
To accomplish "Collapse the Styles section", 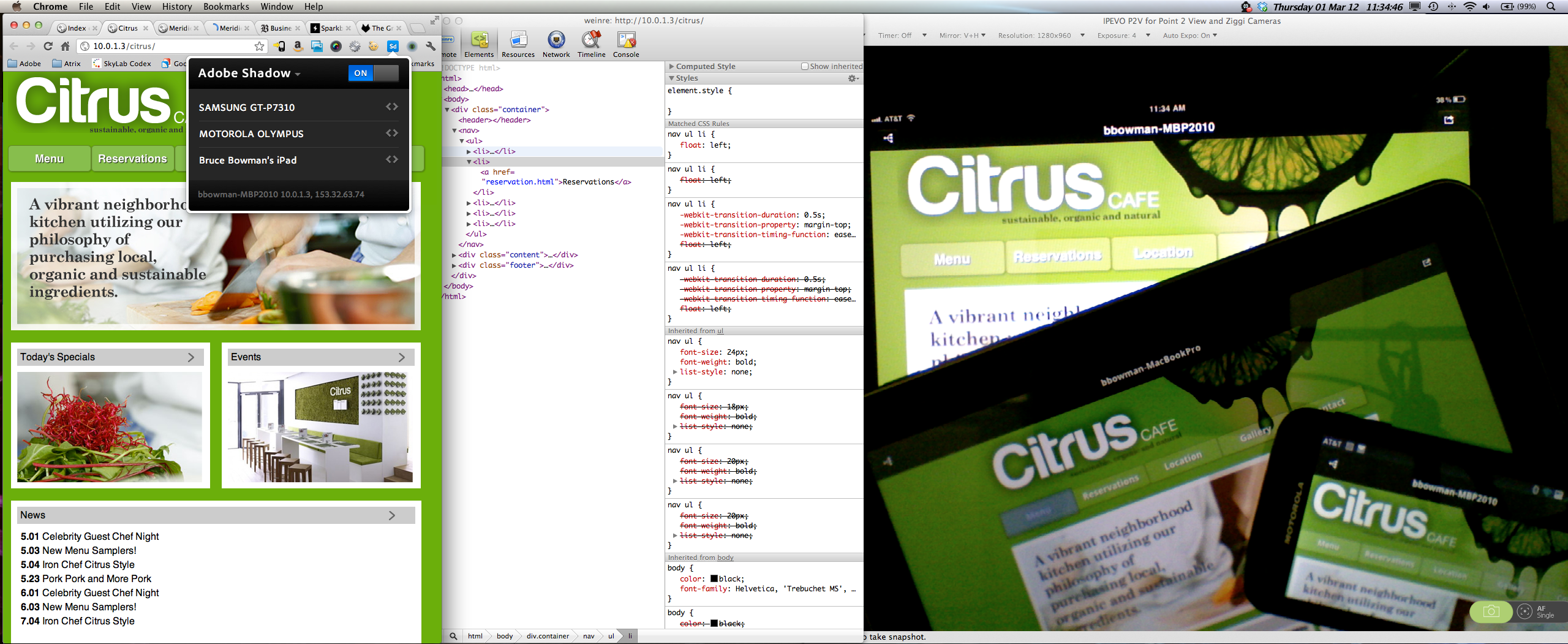I will (x=671, y=78).
